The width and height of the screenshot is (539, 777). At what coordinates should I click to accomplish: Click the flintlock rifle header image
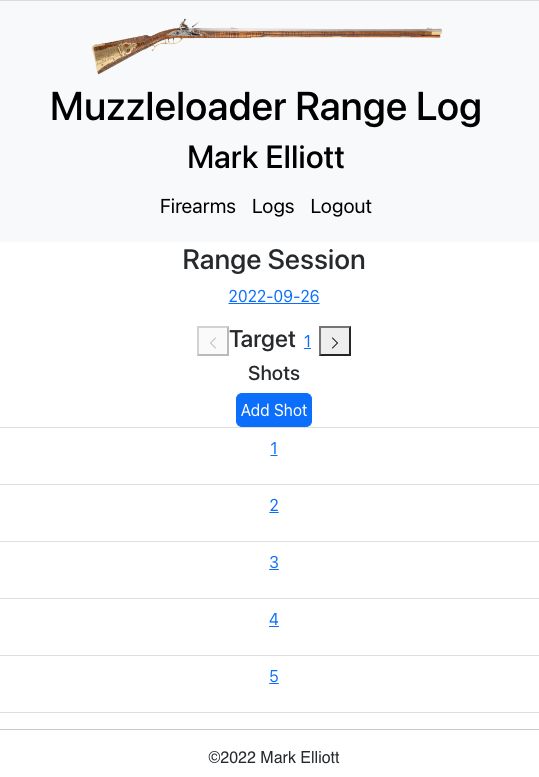point(267,46)
